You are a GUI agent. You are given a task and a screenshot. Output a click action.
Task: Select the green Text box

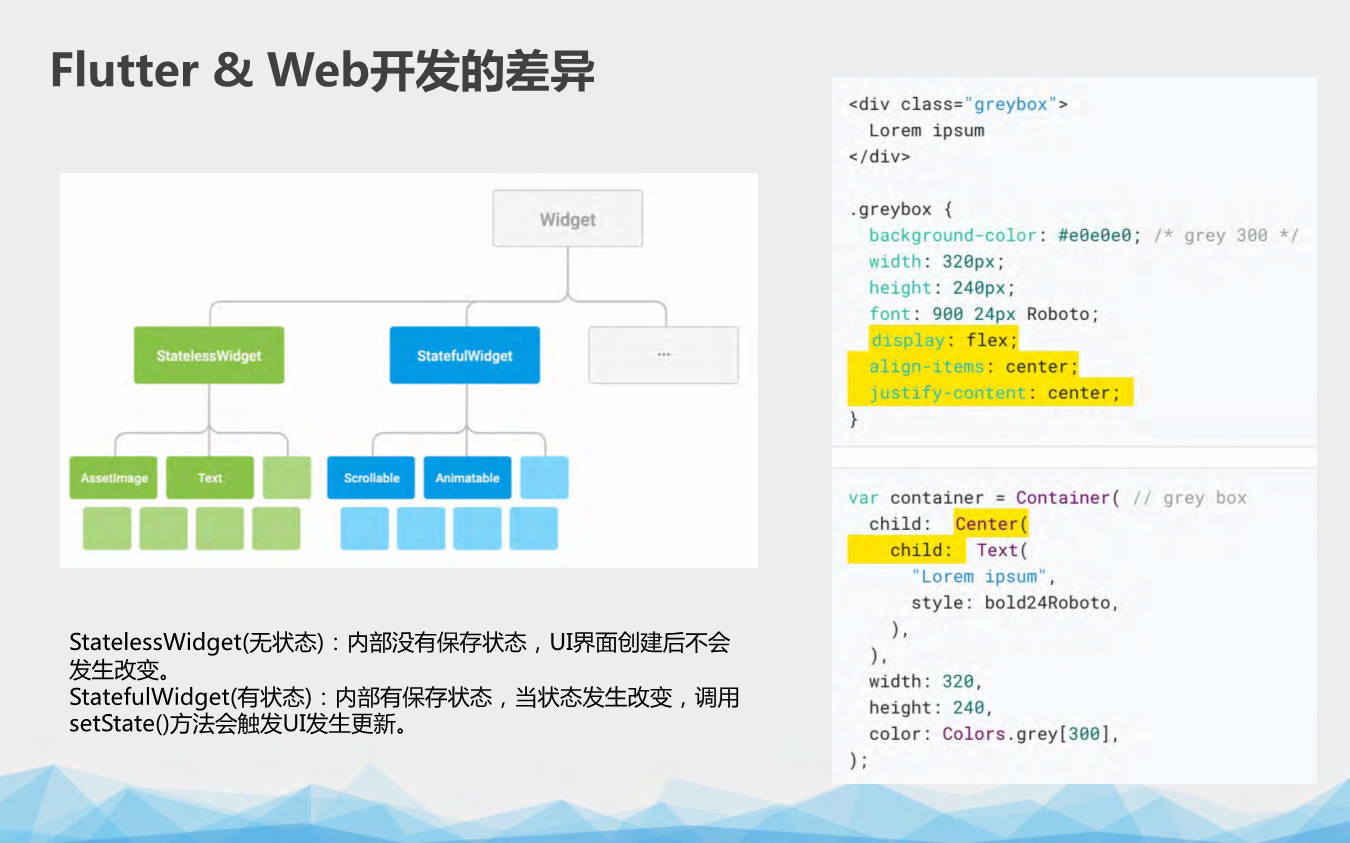(210, 478)
